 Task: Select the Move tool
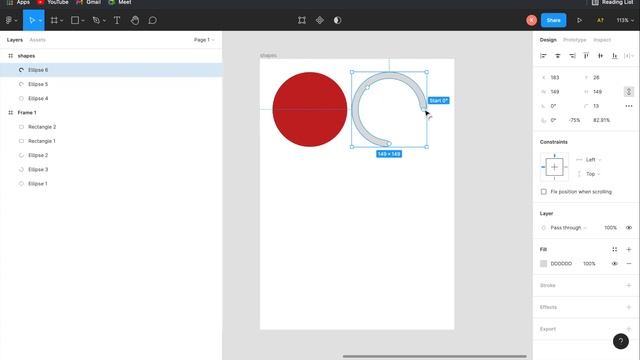pyautogui.click(x=31, y=20)
